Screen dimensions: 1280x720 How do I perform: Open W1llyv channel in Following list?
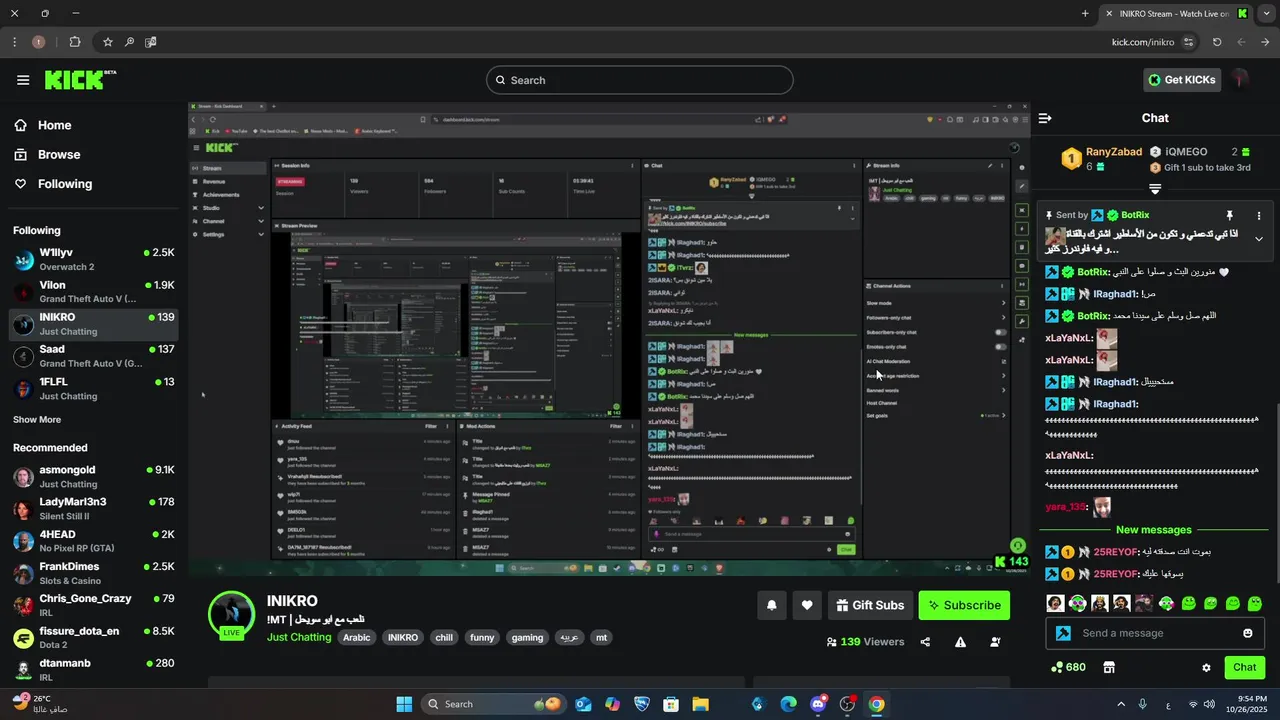click(94, 259)
